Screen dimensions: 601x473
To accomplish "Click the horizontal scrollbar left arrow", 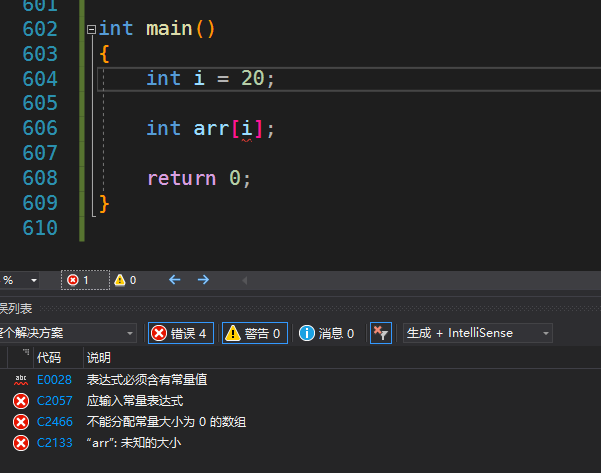I will [245, 281].
